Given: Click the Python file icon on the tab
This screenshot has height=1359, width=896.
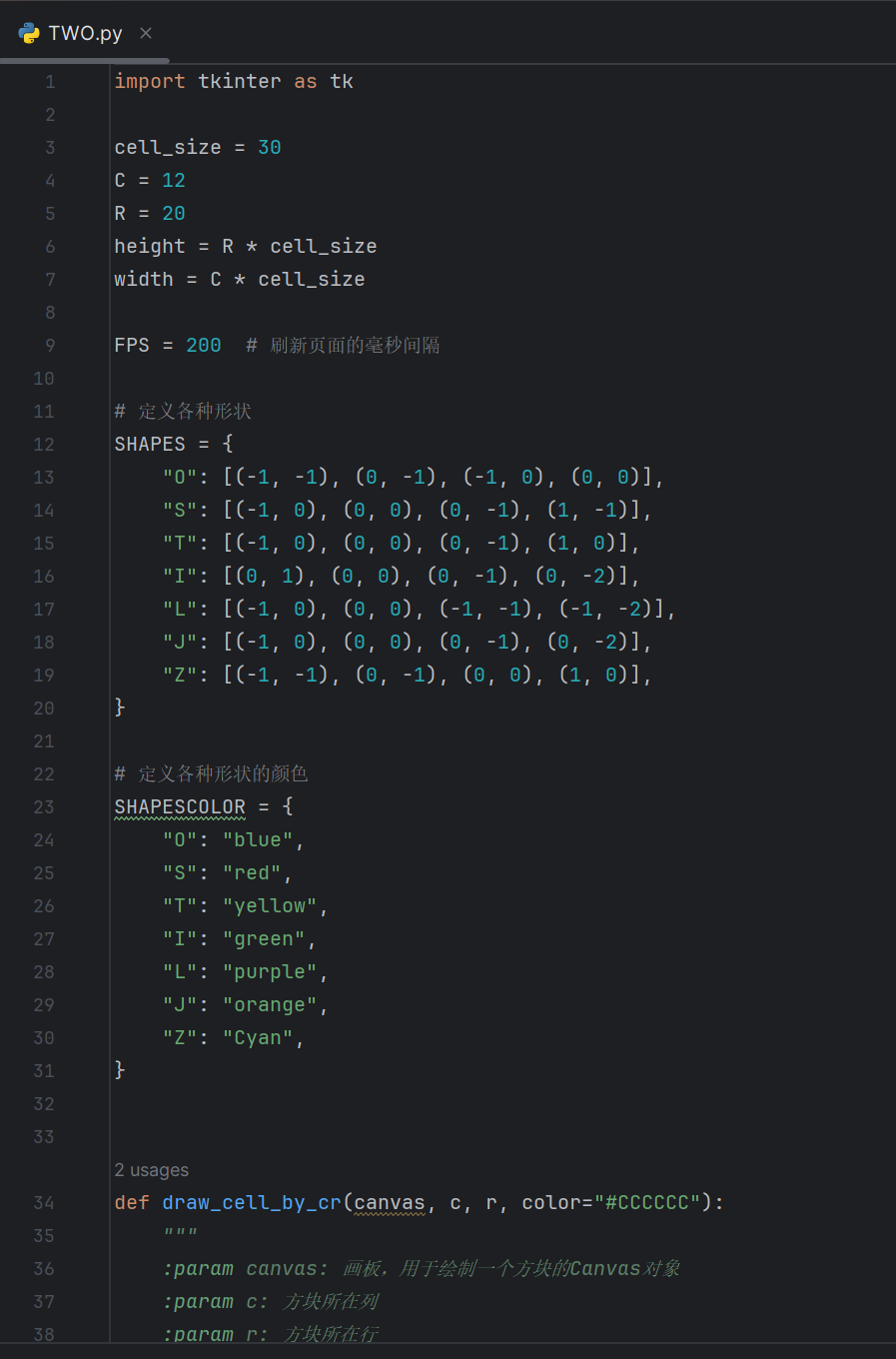Looking at the screenshot, I should click(29, 33).
